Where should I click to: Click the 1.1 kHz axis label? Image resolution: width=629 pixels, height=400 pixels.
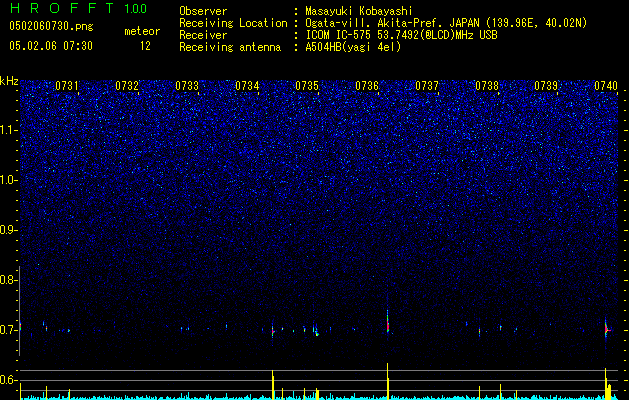[x=8, y=130]
